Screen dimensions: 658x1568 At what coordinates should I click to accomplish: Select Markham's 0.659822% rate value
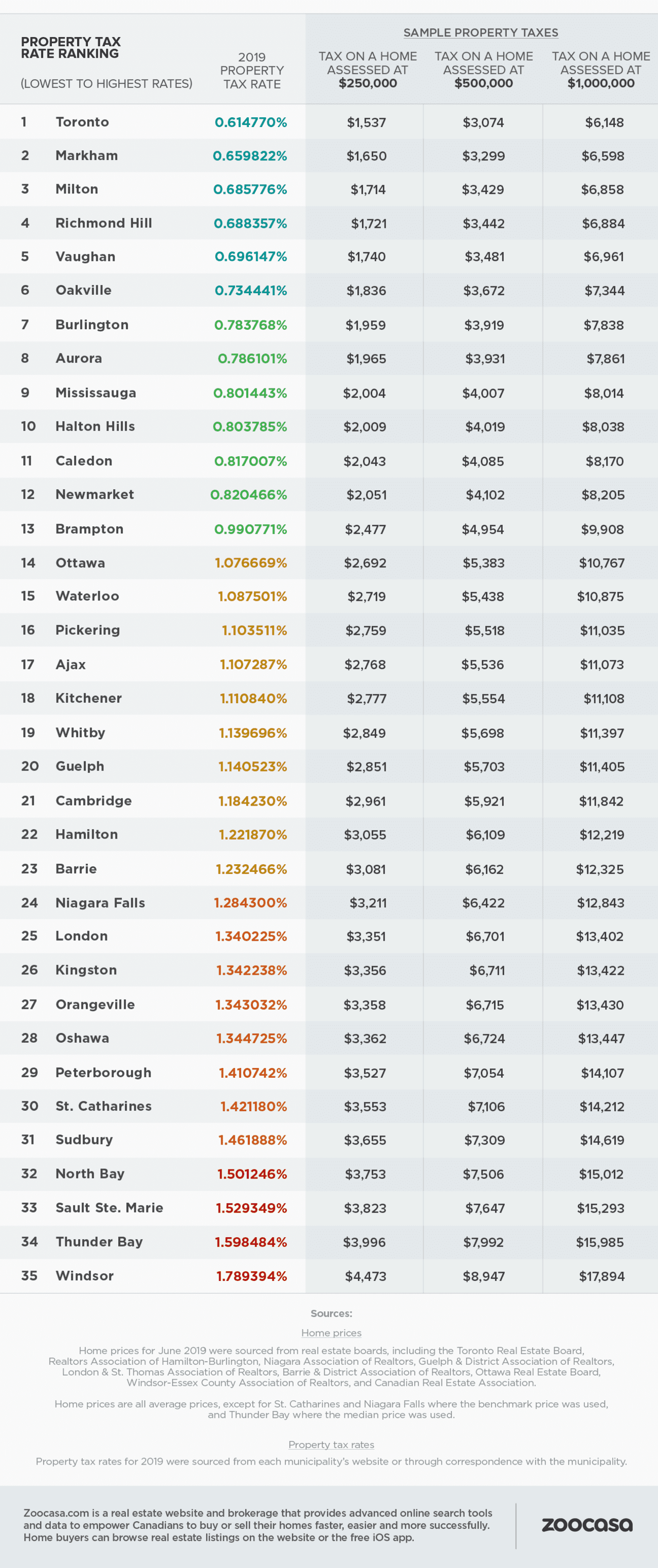coord(249,156)
